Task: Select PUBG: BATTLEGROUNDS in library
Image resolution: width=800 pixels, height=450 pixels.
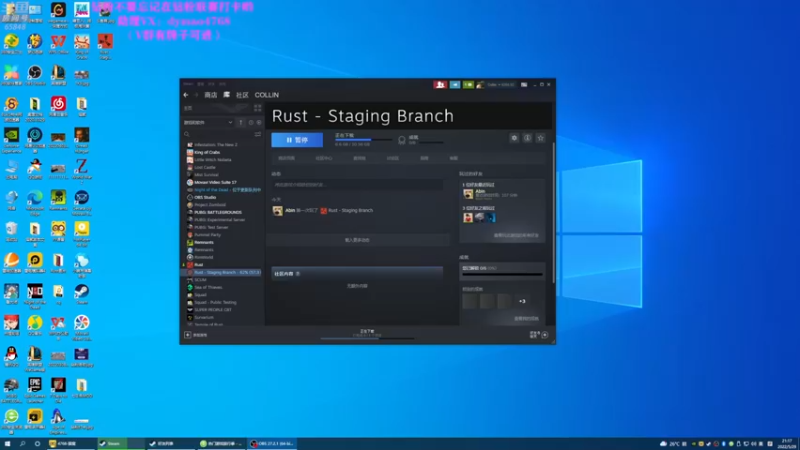Action: coord(218,212)
